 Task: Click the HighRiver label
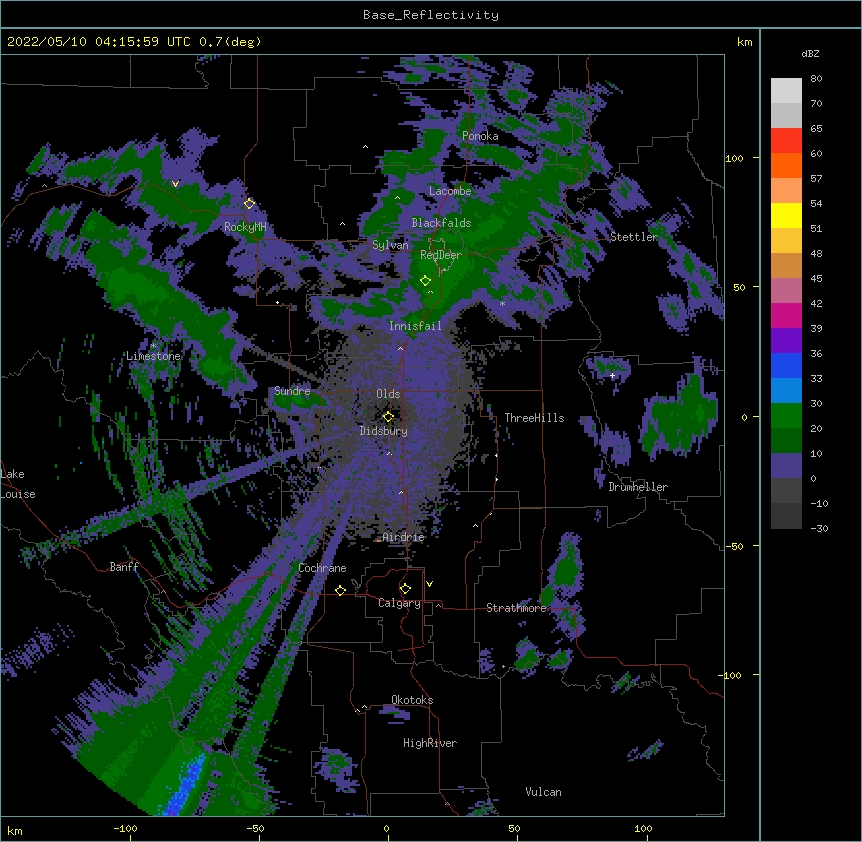[430, 743]
